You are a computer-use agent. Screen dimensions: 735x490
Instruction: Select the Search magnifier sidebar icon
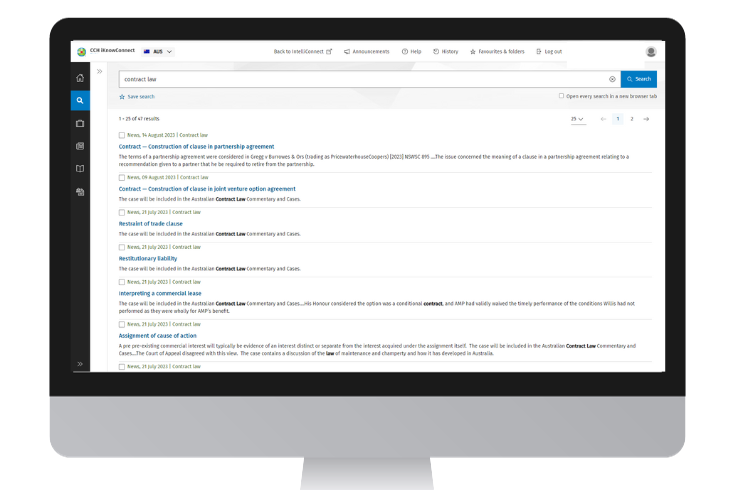[80, 100]
